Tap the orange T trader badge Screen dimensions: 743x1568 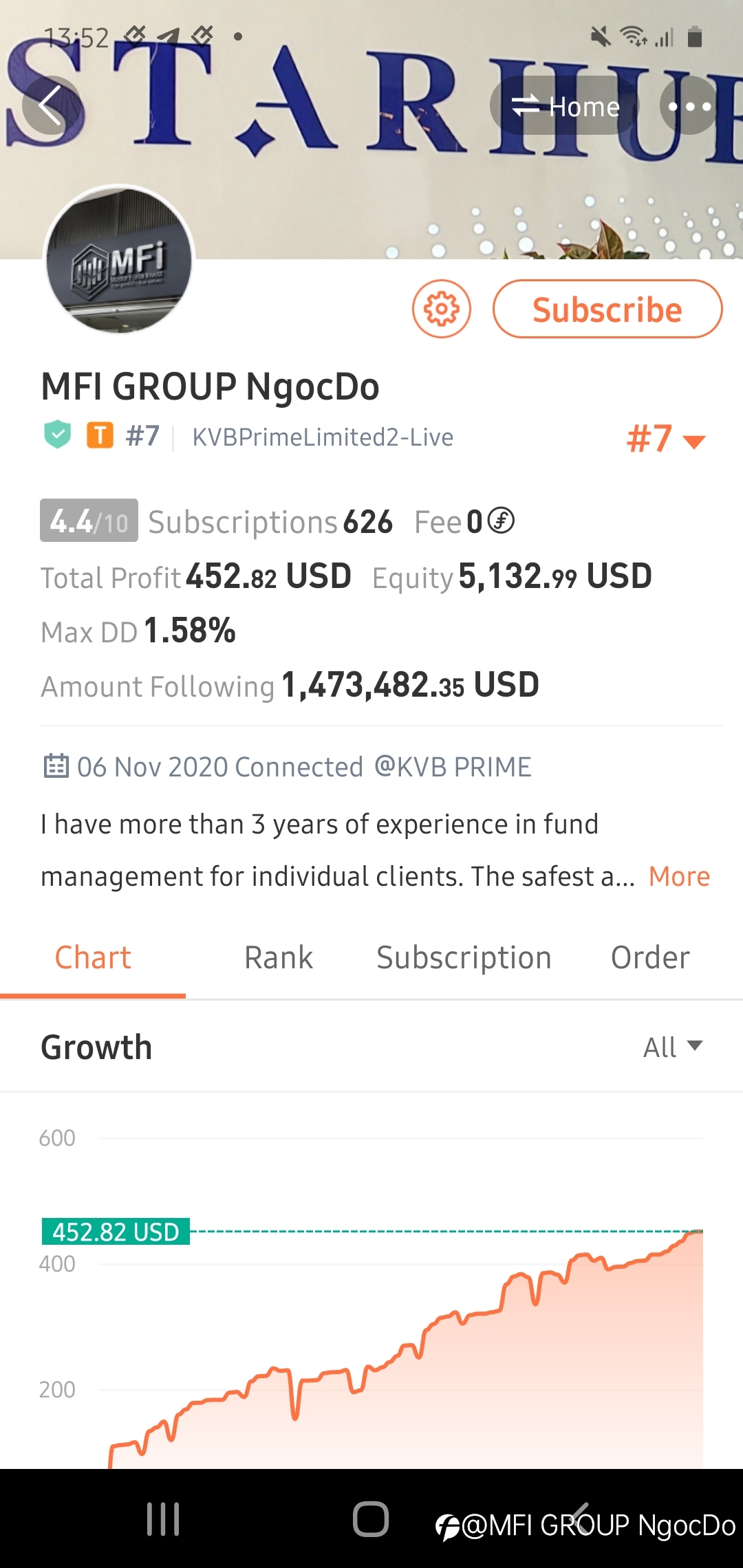[100, 435]
